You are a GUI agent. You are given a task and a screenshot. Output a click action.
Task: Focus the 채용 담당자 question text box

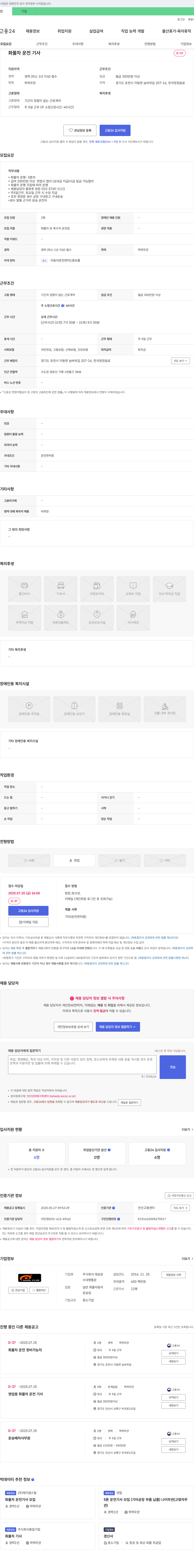(82, 1065)
